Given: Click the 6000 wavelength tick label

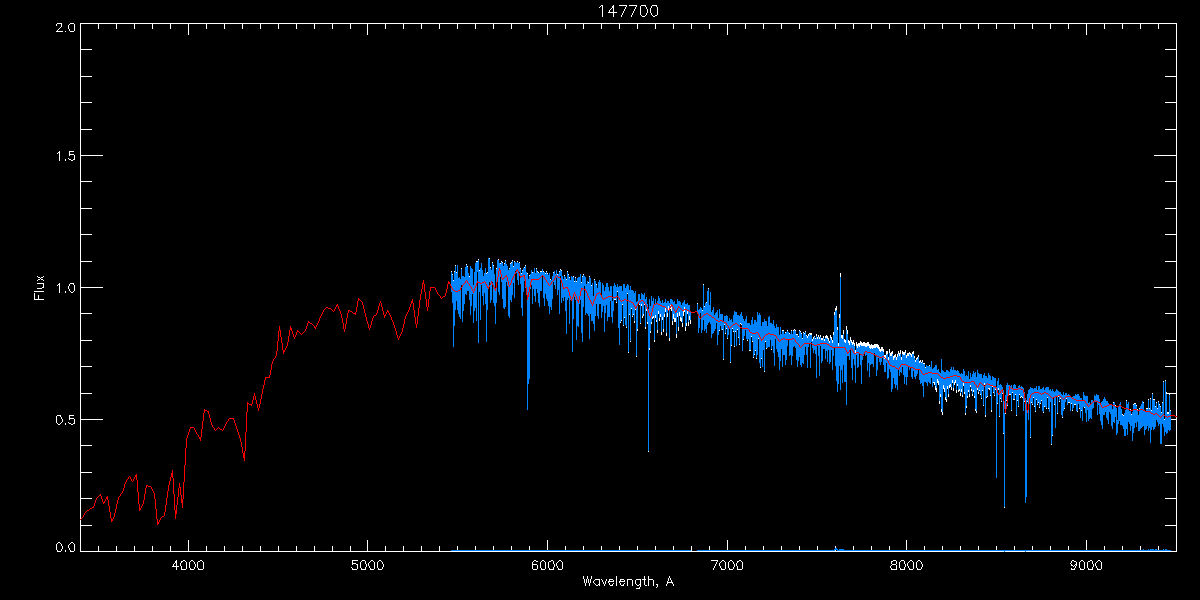Looking at the screenshot, I should 548,565.
